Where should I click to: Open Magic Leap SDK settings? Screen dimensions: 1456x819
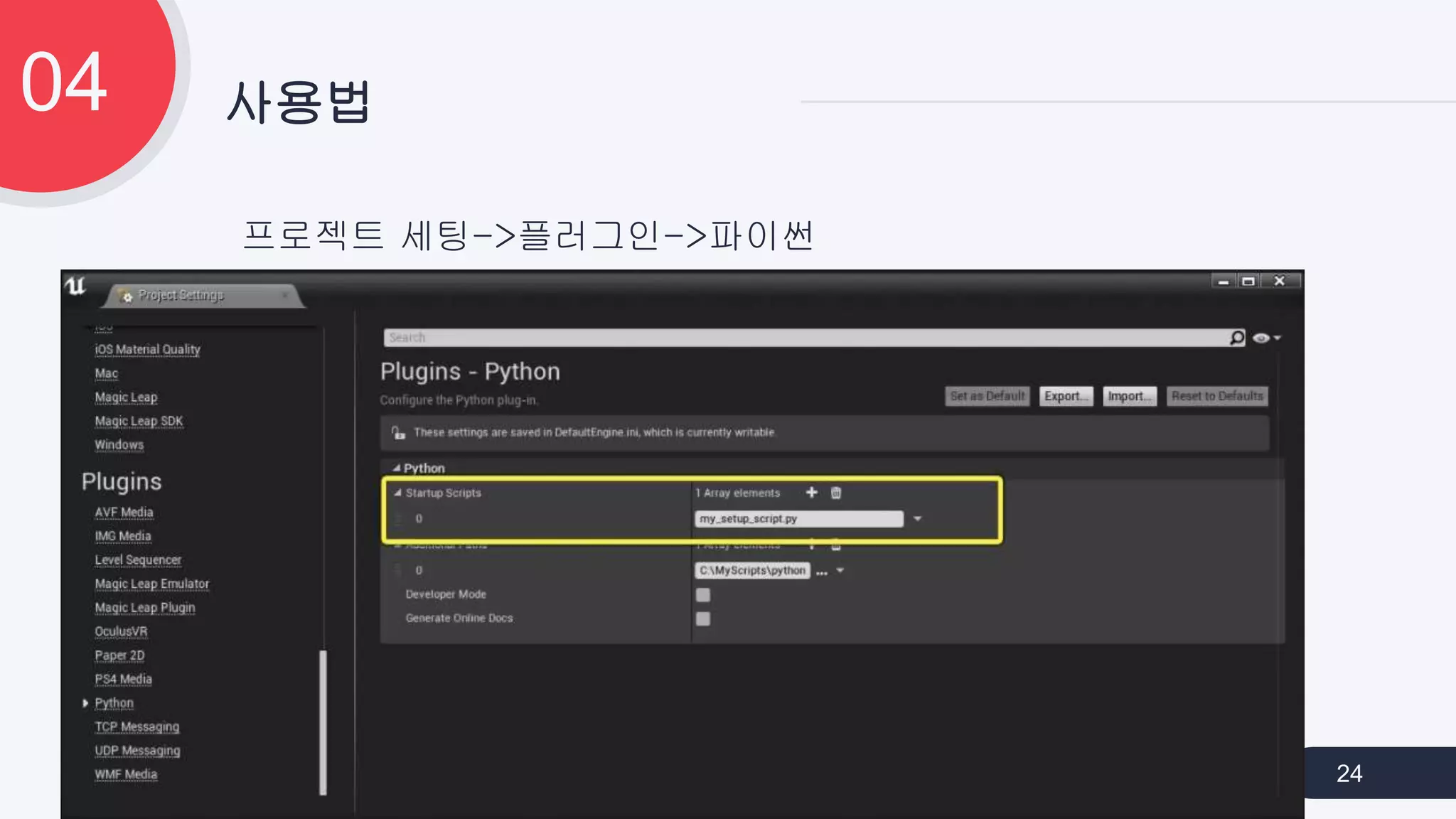point(139,421)
